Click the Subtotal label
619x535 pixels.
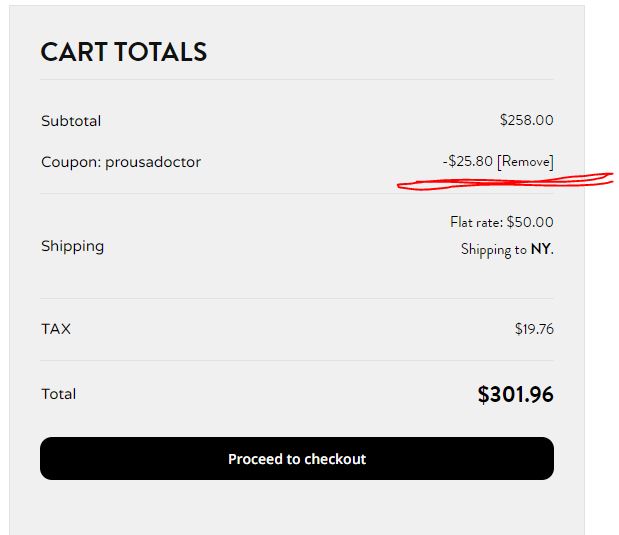(x=71, y=121)
